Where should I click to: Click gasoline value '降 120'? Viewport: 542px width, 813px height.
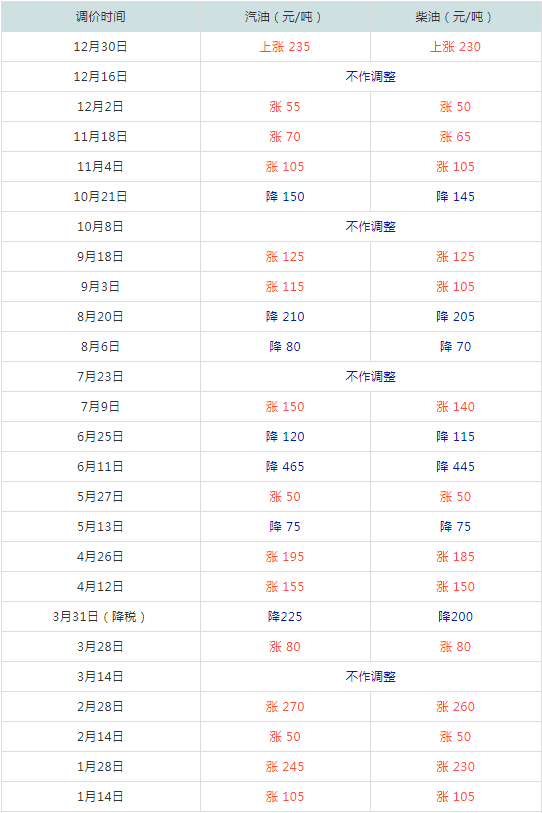click(x=285, y=437)
